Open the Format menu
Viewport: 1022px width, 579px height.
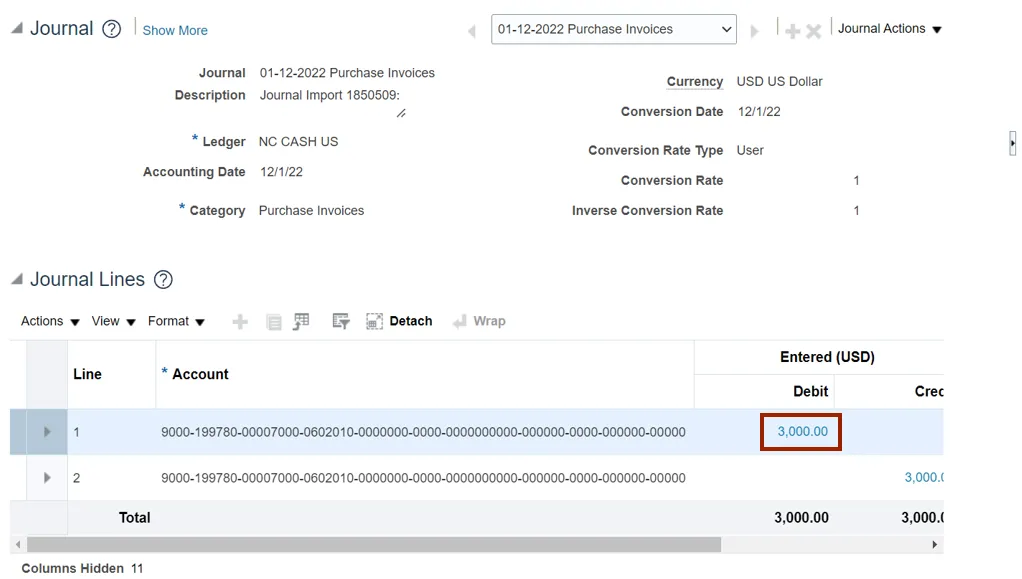tap(176, 322)
